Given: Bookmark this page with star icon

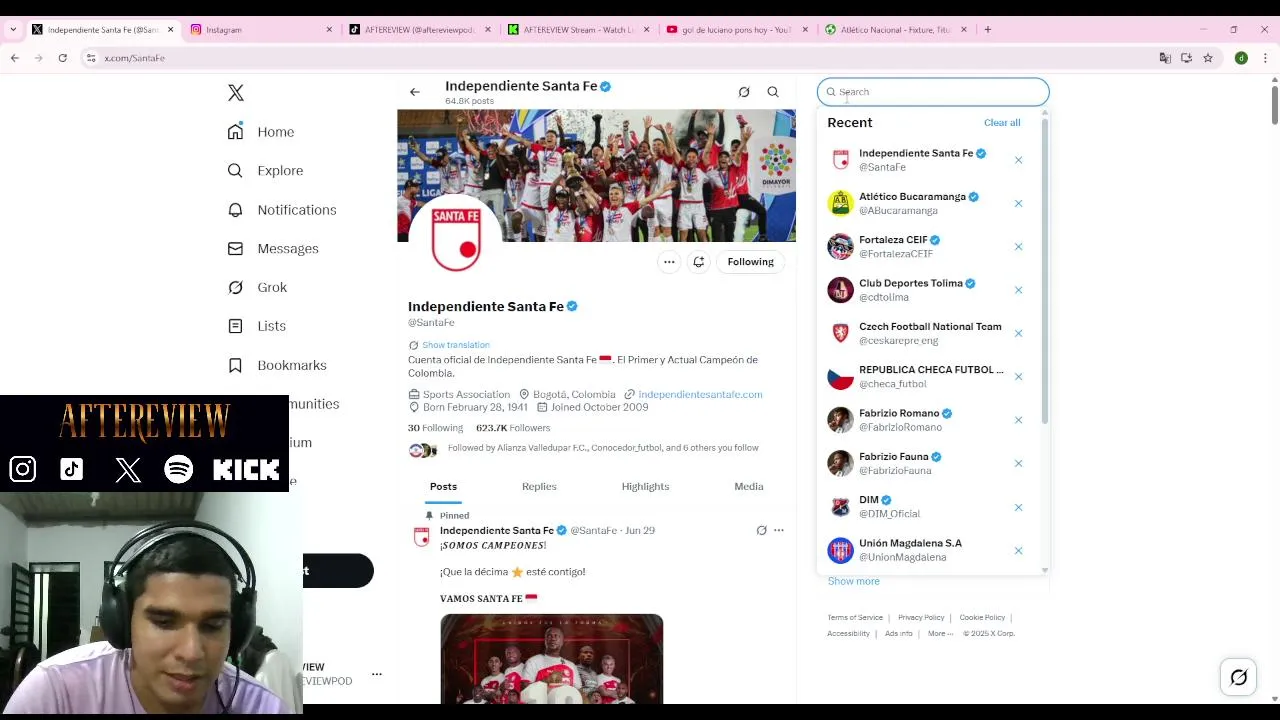Looking at the screenshot, I should click(1208, 58).
